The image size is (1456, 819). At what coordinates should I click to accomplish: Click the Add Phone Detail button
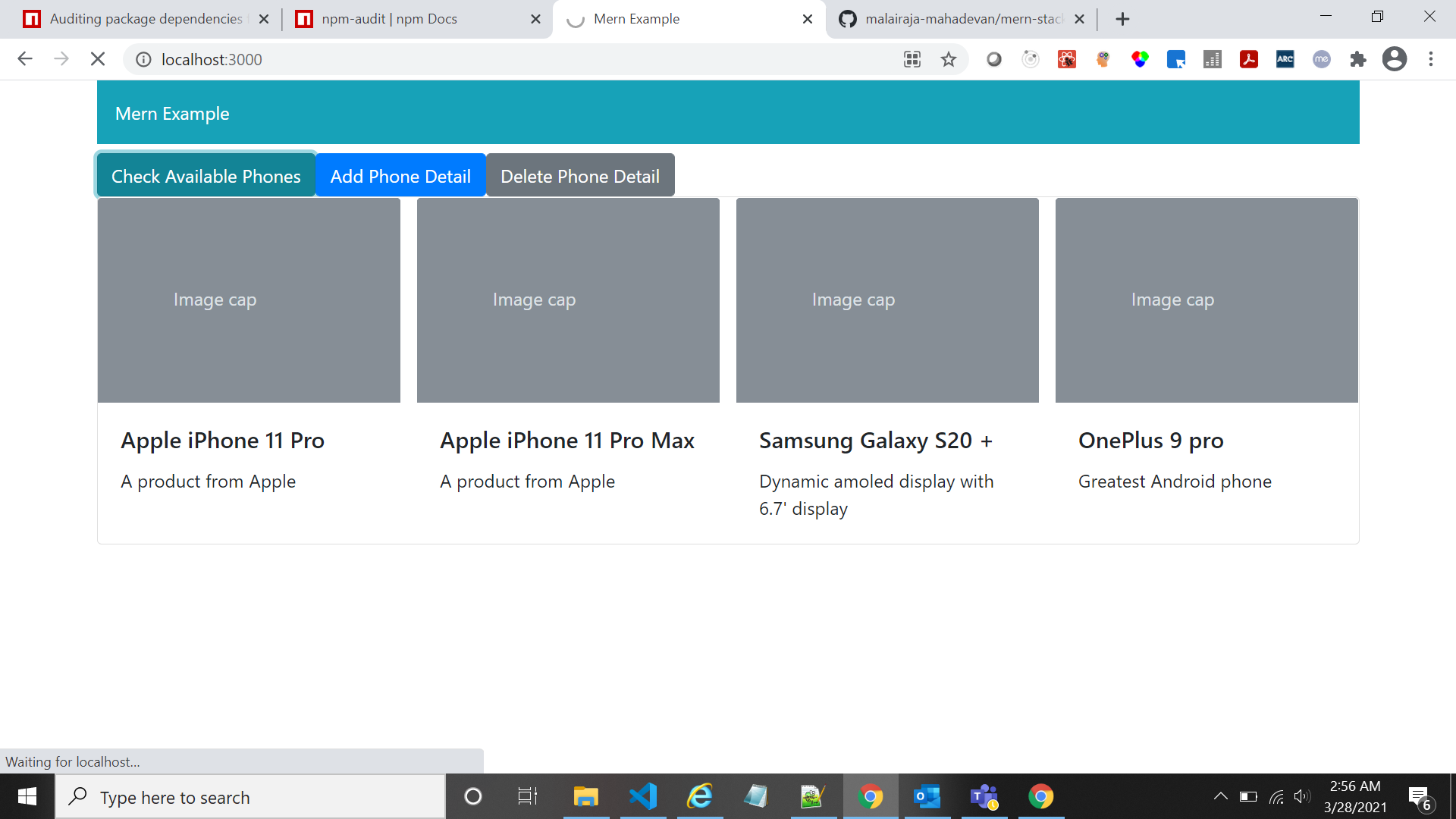[x=400, y=175]
